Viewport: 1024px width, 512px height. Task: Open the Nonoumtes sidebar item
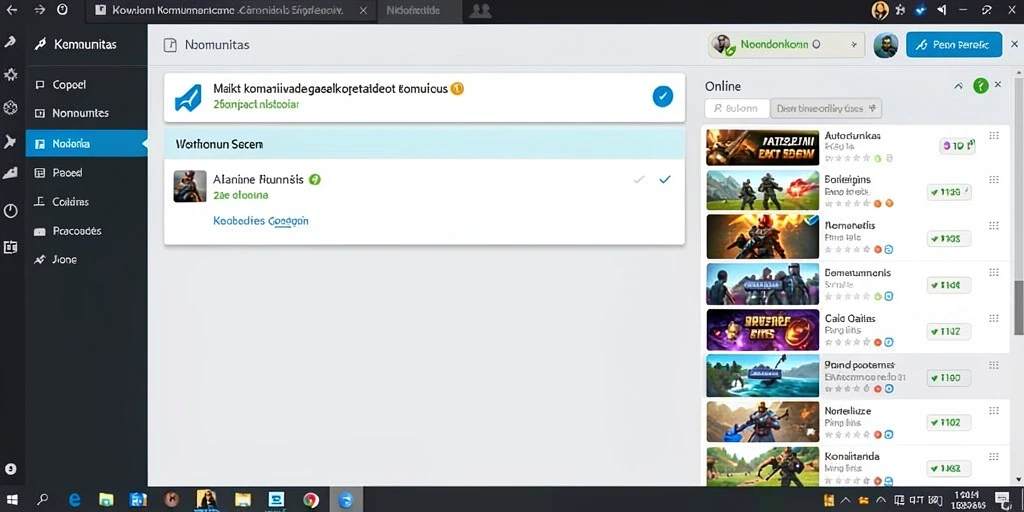point(86,113)
